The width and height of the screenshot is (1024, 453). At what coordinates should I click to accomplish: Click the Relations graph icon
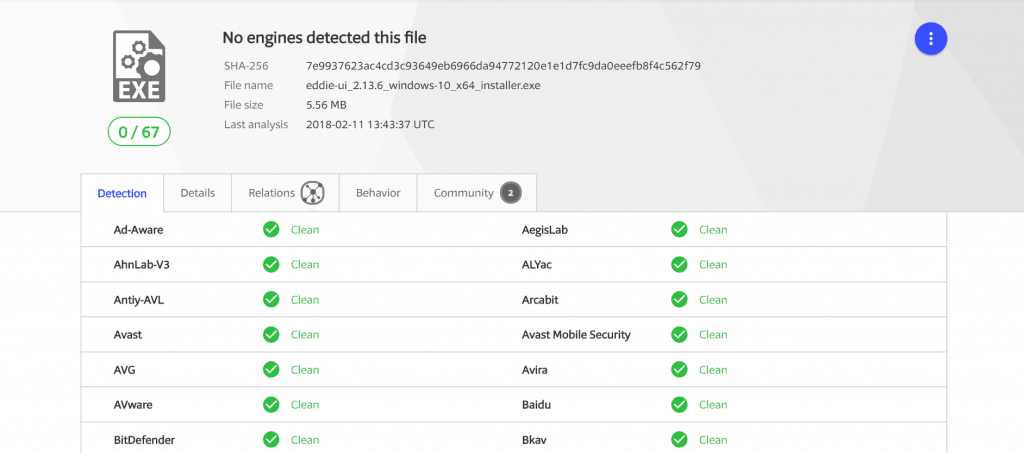point(313,193)
